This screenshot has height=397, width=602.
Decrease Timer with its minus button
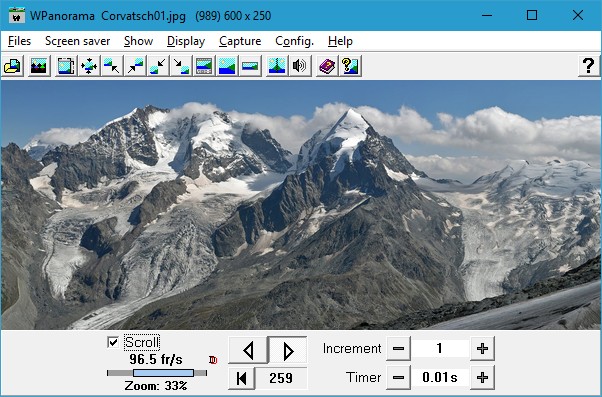[x=398, y=377]
